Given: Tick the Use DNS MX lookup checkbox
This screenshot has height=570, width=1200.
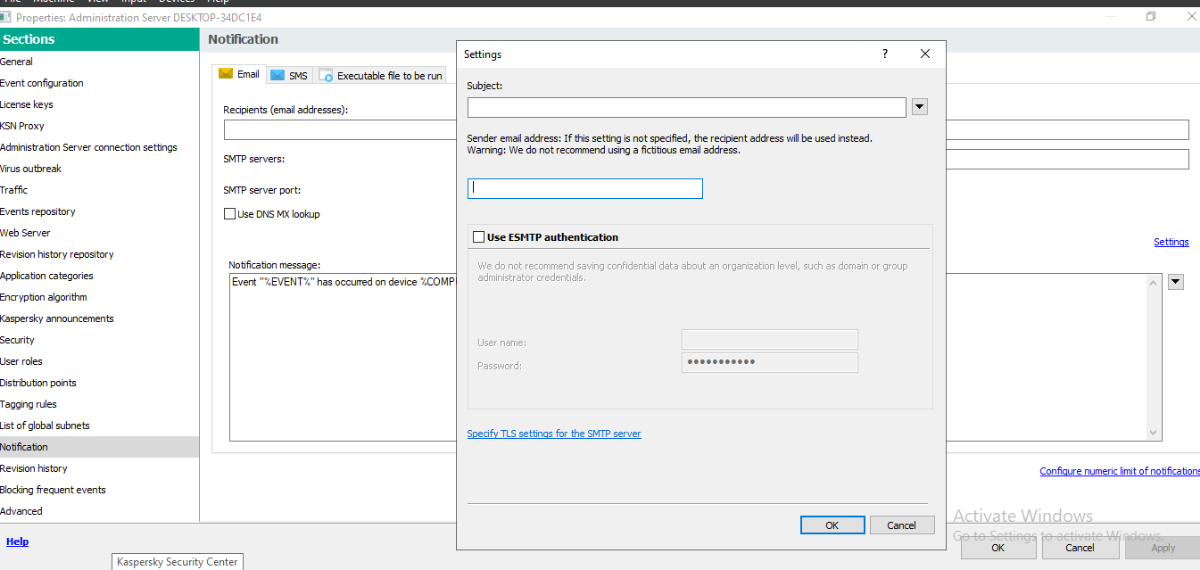Looking at the screenshot, I should [x=230, y=214].
